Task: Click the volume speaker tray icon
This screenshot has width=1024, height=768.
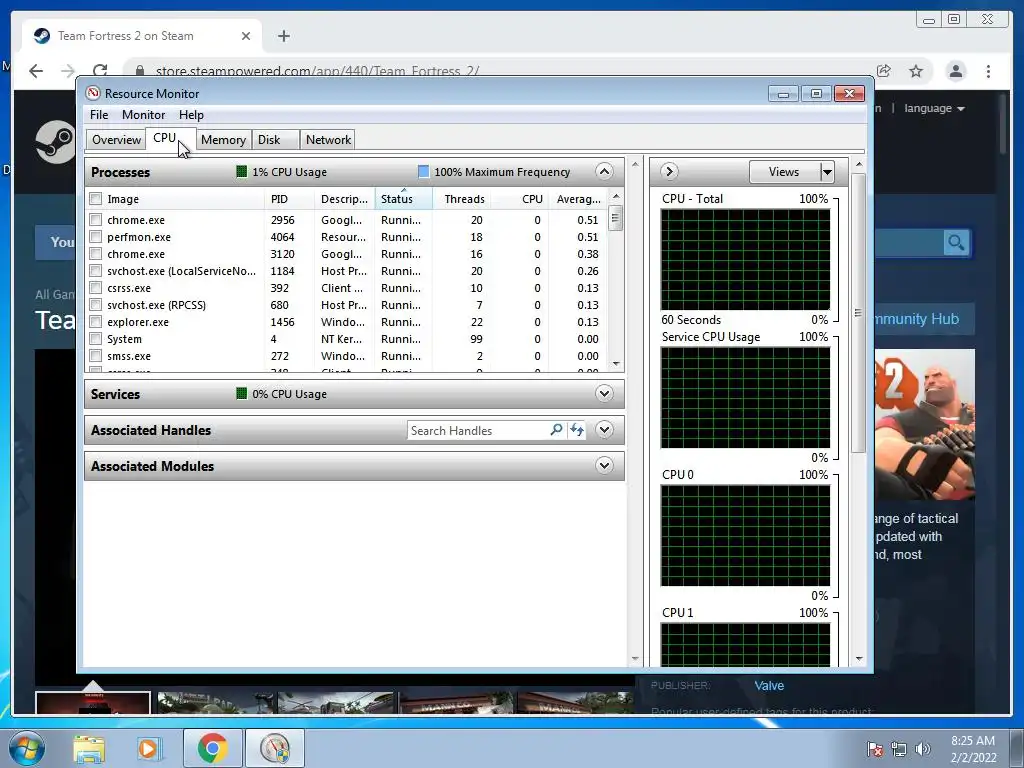Action: click(x=923, y=749)
